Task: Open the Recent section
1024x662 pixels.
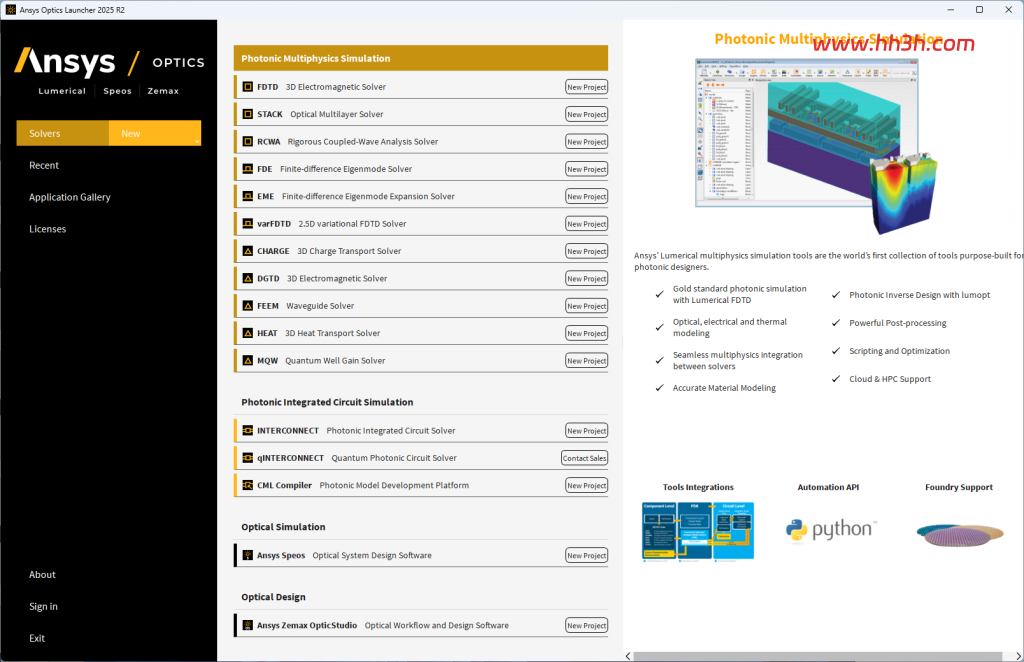Action: coord(44,166)
